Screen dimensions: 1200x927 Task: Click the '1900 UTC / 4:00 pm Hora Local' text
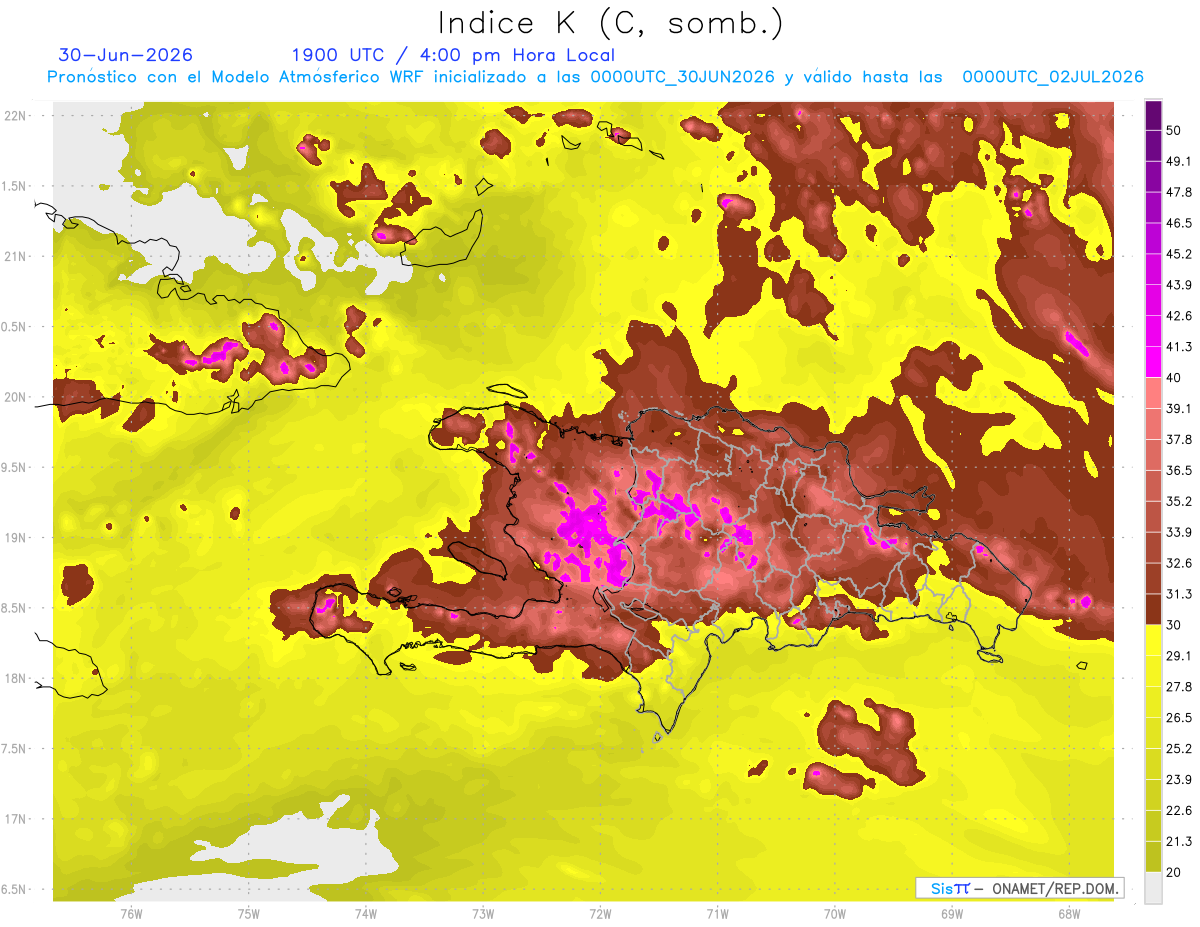click(x=453, y=55)
